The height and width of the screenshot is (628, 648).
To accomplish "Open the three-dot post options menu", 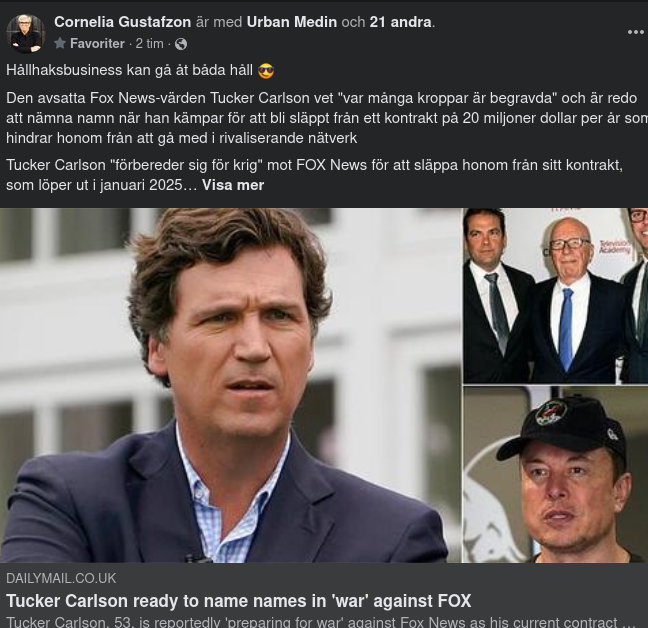I will point(636,32).
